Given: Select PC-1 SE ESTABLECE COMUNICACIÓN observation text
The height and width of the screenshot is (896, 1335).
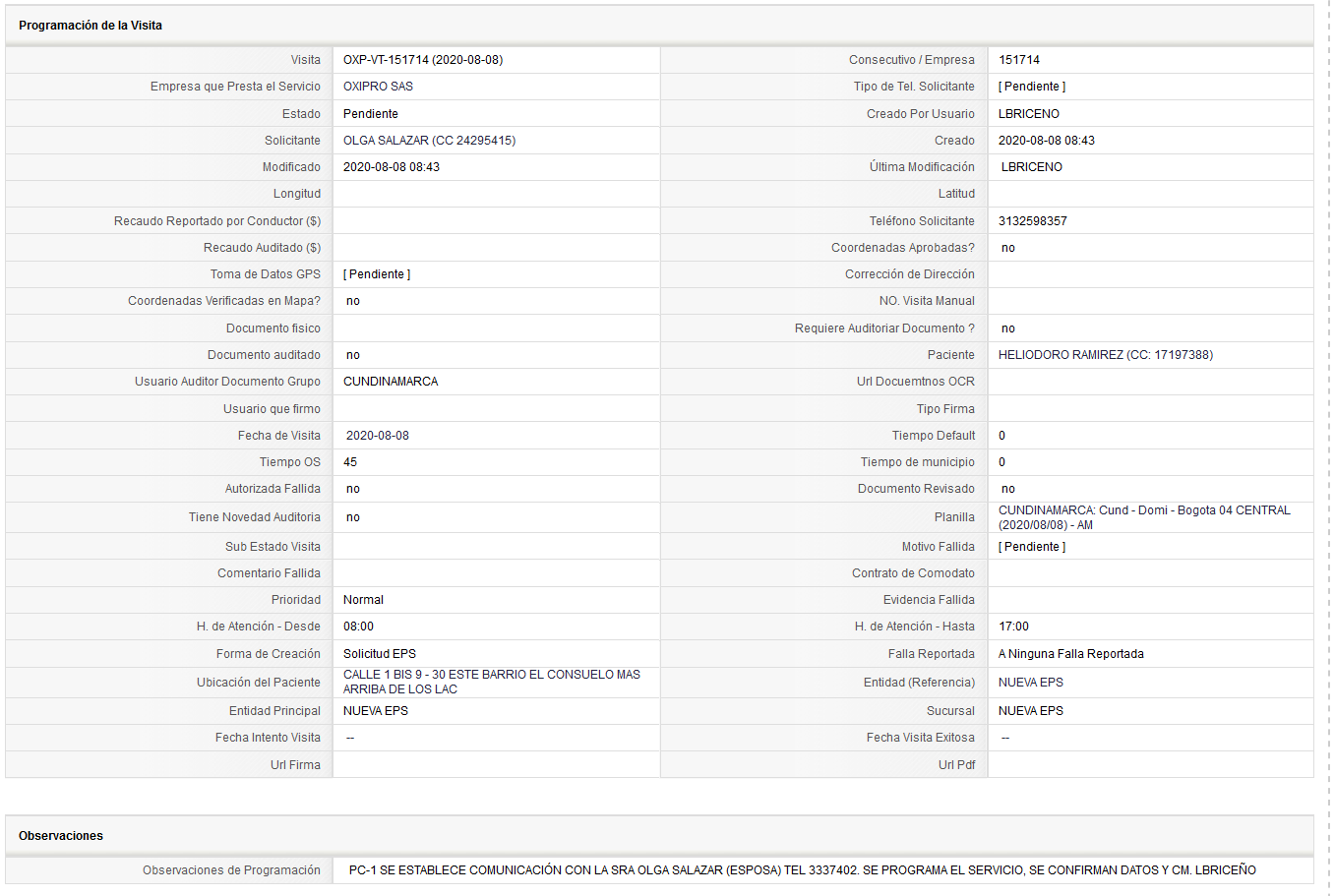Looking at the screenshot, I should [x=803, y=870].
